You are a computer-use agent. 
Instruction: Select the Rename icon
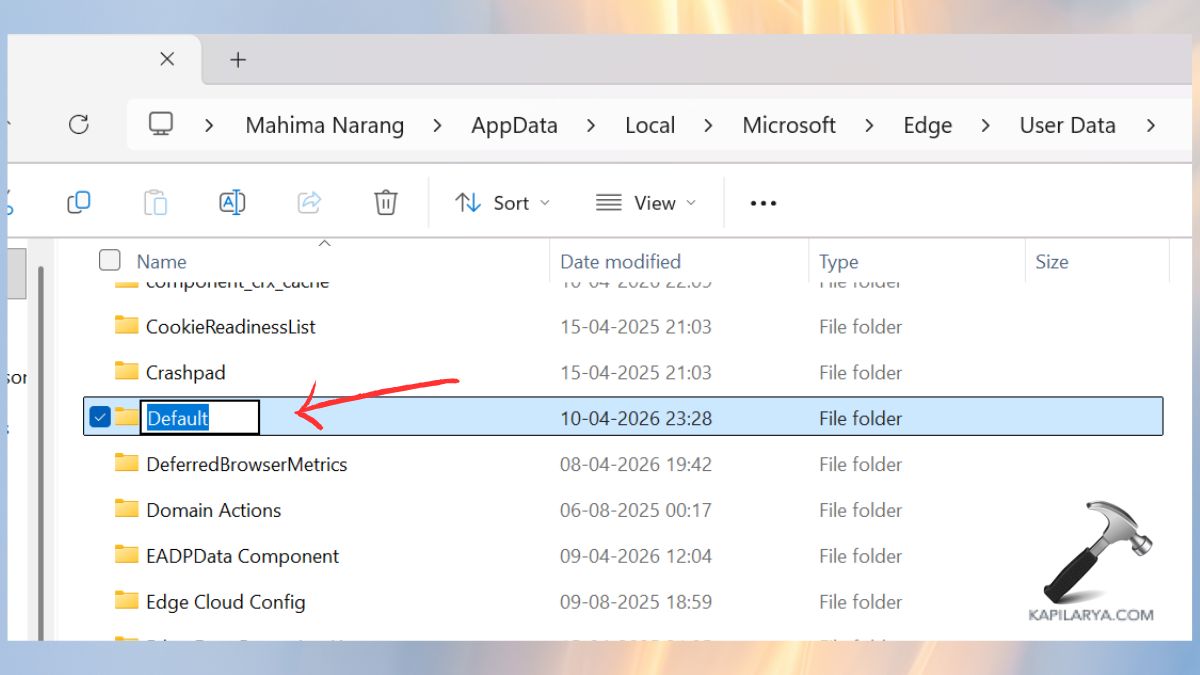coord(231,202)
